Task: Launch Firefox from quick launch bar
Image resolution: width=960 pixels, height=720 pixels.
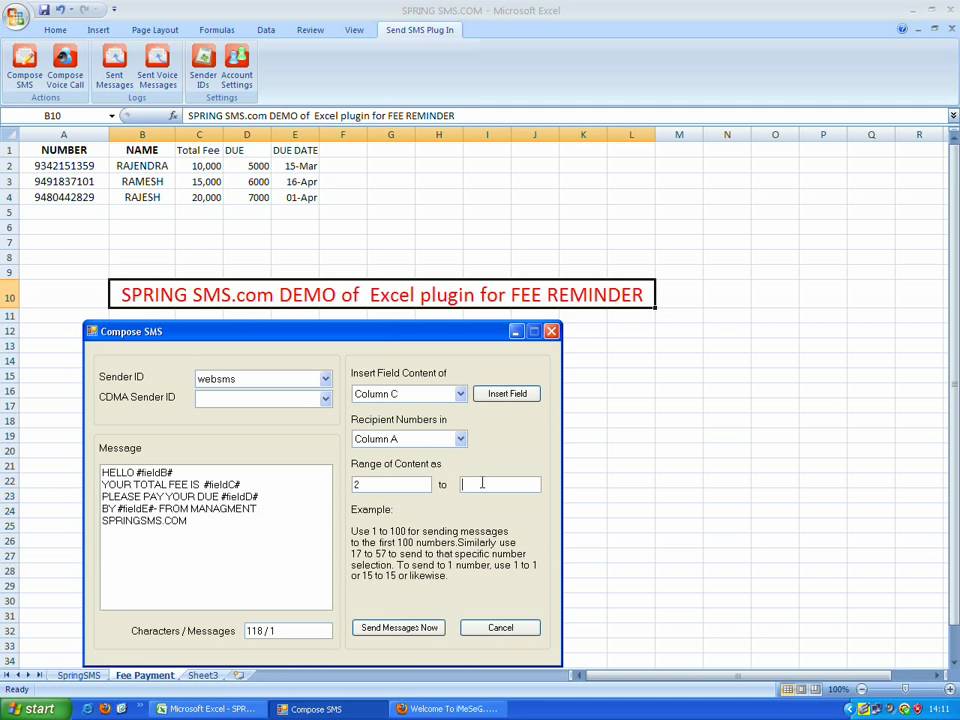Action: [105, 709]
